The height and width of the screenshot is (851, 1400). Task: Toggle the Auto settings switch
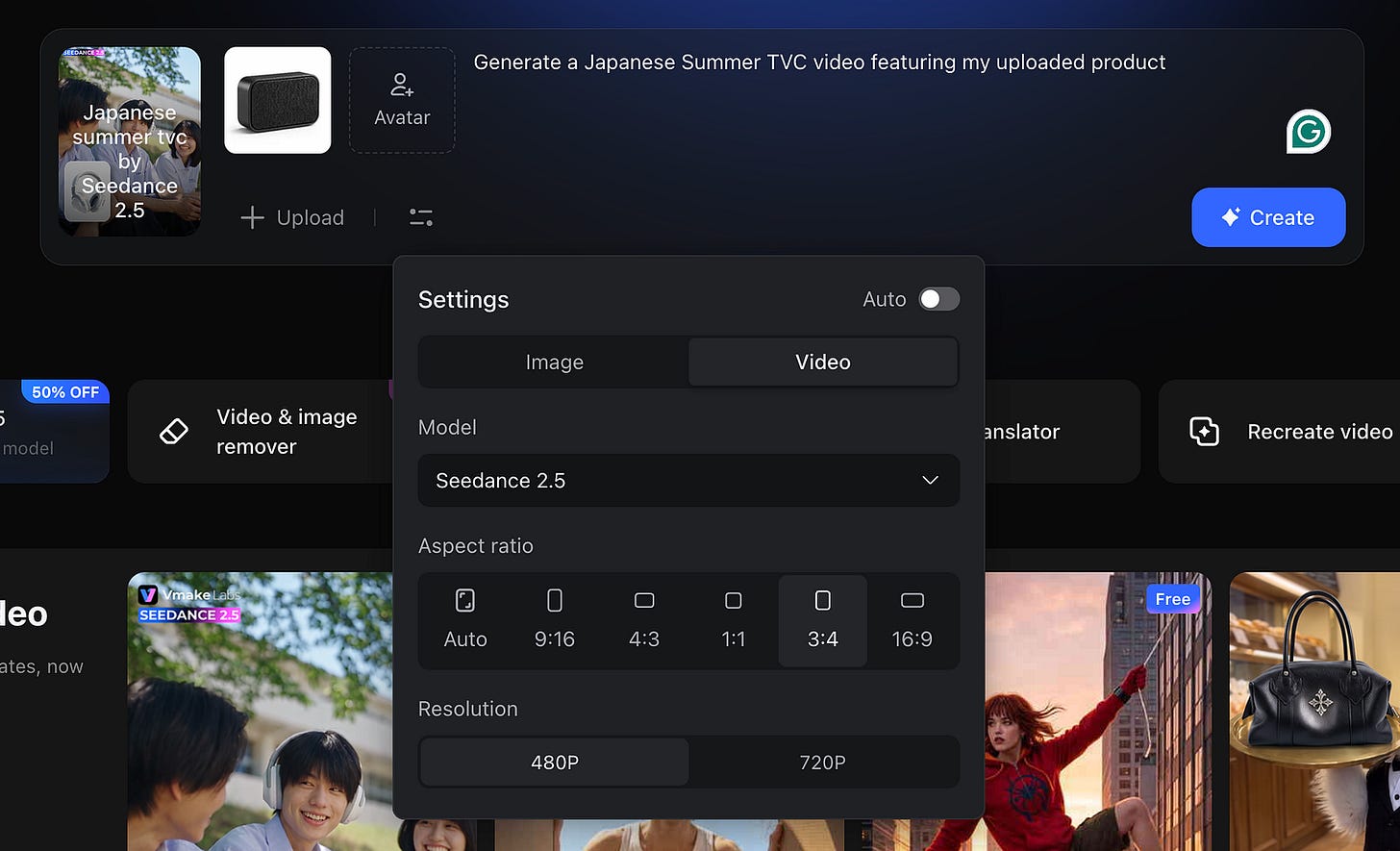pyautogui.click(x=938, y=299)
